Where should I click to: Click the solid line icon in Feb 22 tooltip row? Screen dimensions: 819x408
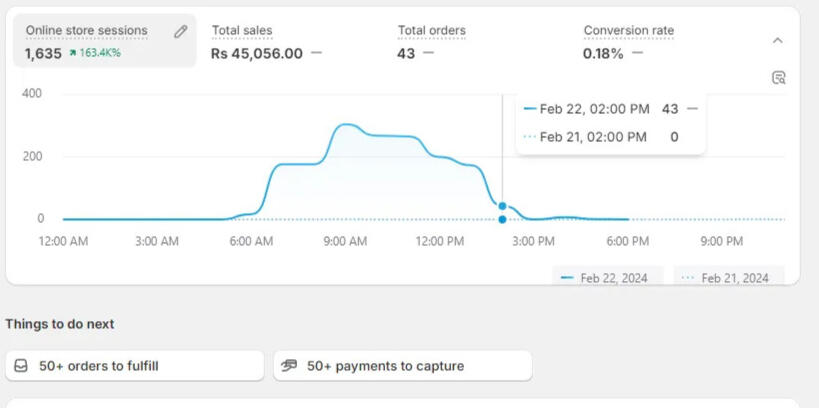(x=529, y=109)
